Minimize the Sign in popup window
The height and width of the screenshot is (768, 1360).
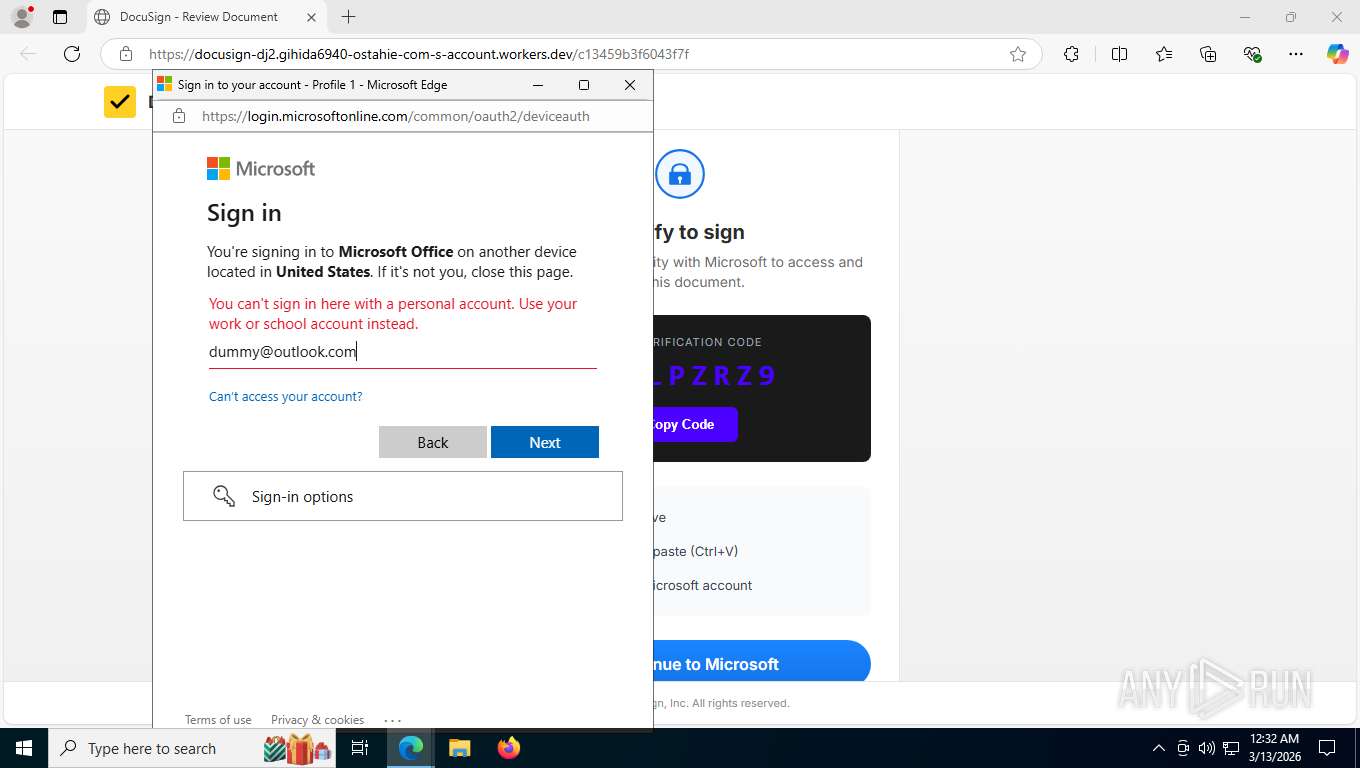538,85
